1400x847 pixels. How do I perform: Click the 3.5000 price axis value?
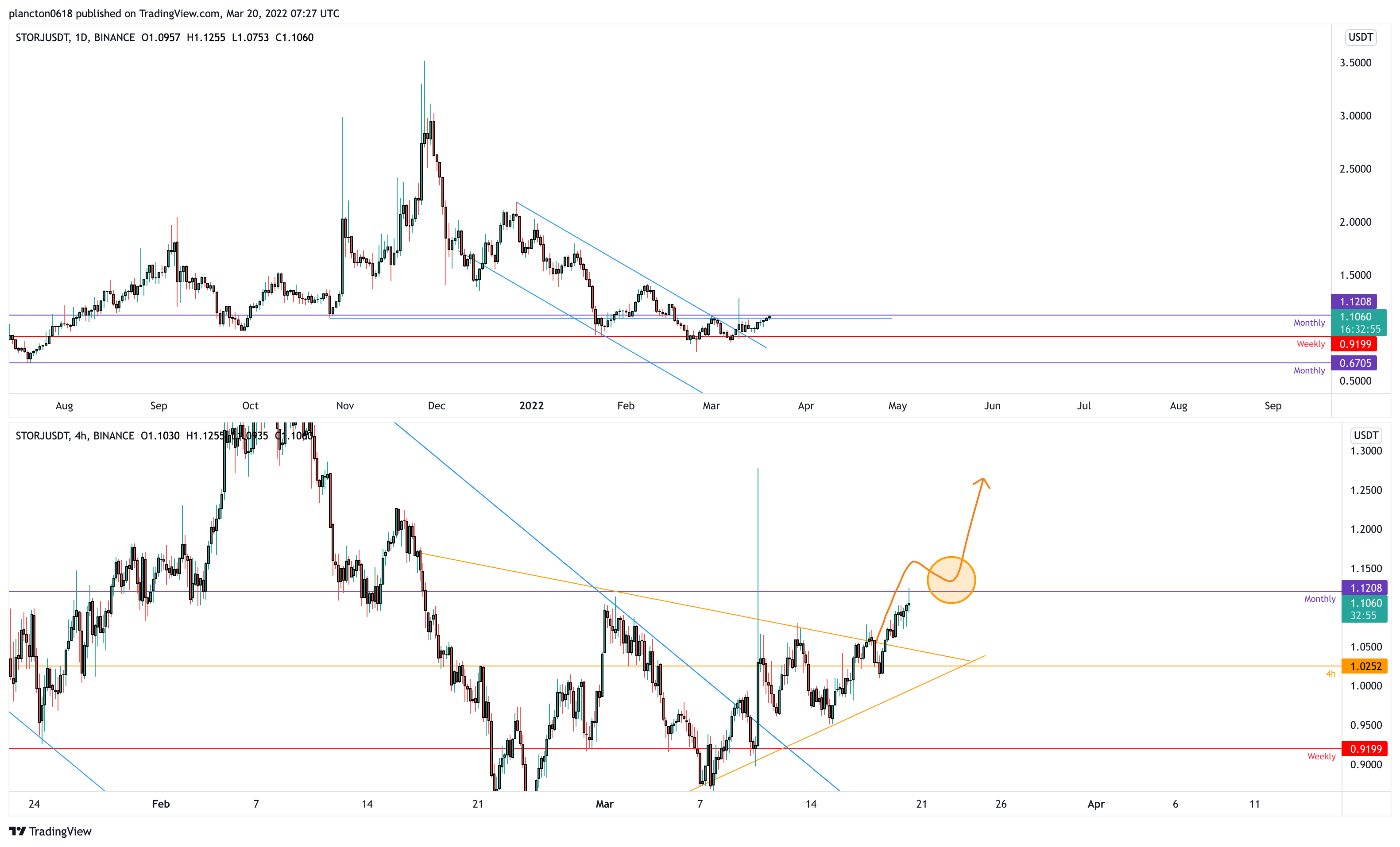click(1355, 62)
